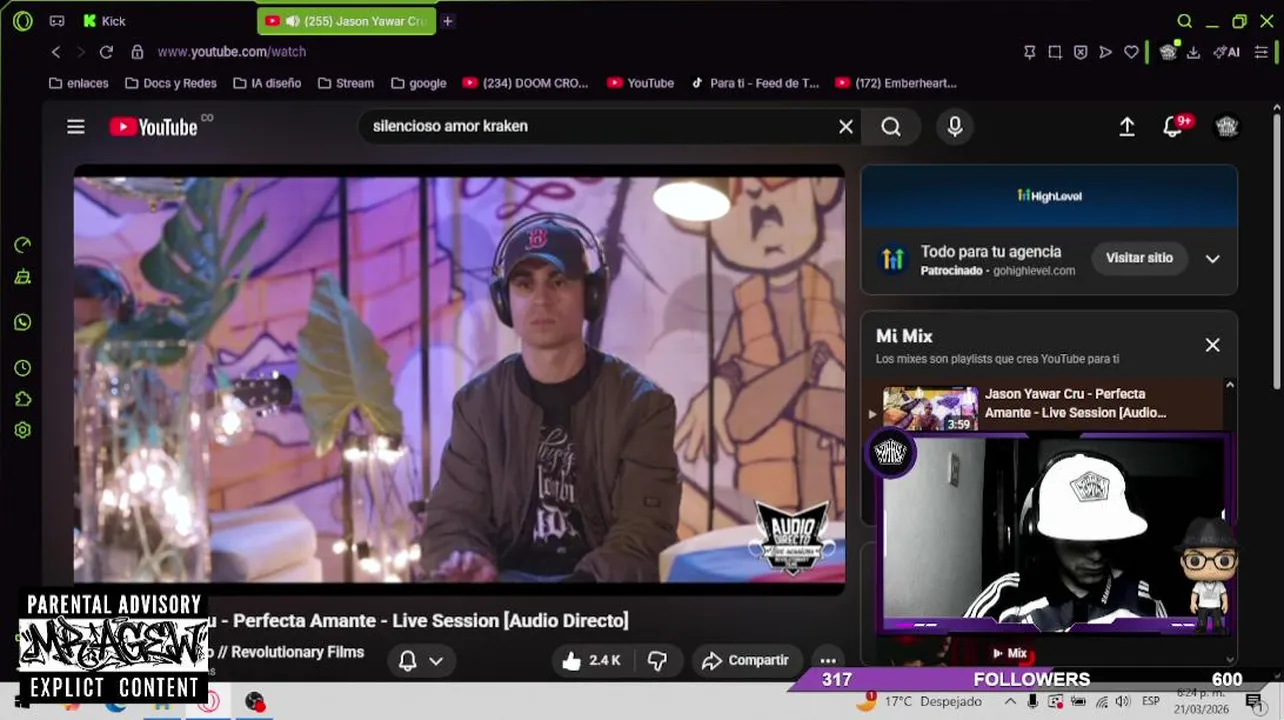Image resolution: width=1284 pixels, height=720 pixels.
Task: Open the enlaces bookmark folder
Action: pos(78,83)
